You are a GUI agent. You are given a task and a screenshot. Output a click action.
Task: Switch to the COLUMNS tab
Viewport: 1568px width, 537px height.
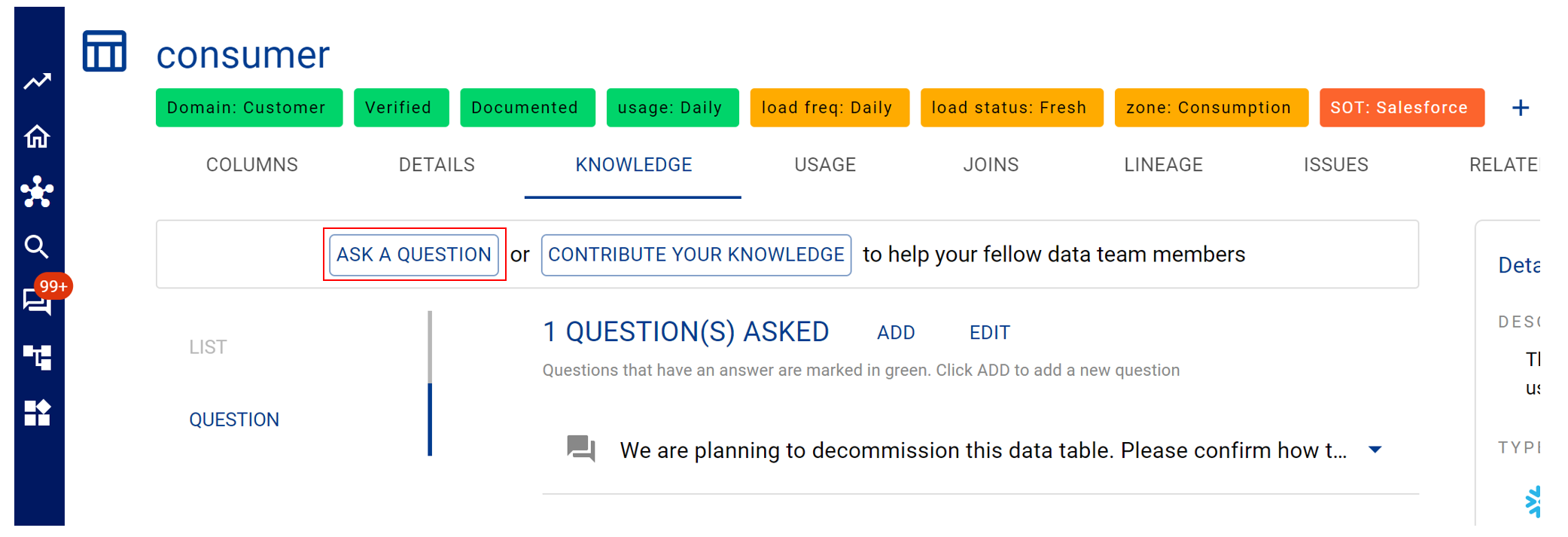point(252,165)
